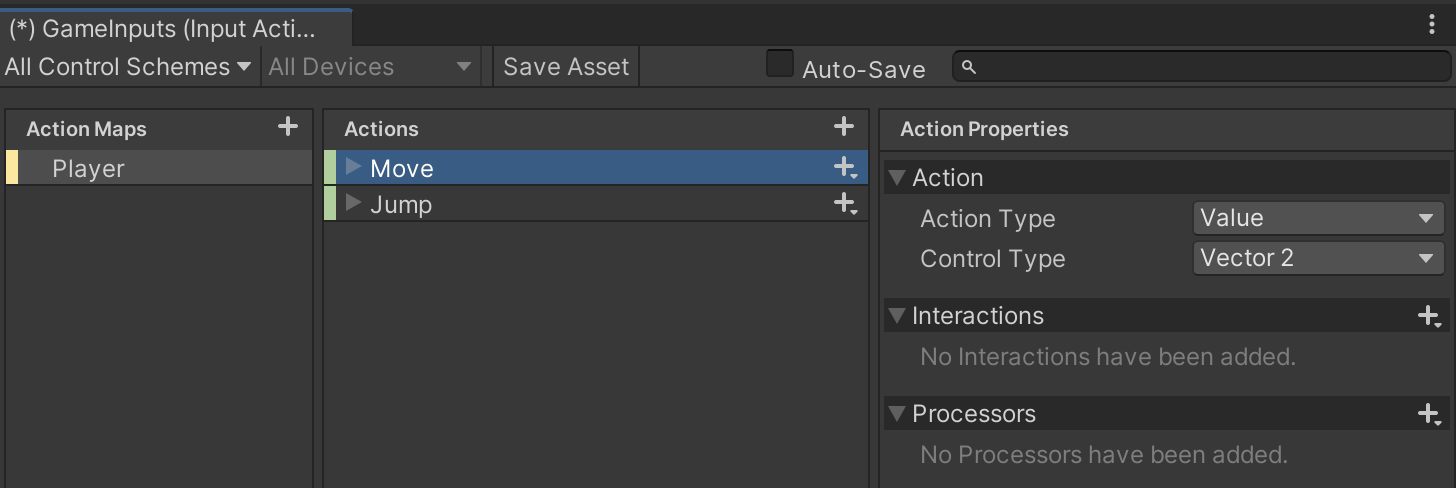Enable the Auto-Save checkbox
1456x488 pixels.
(x=780, y=64)
